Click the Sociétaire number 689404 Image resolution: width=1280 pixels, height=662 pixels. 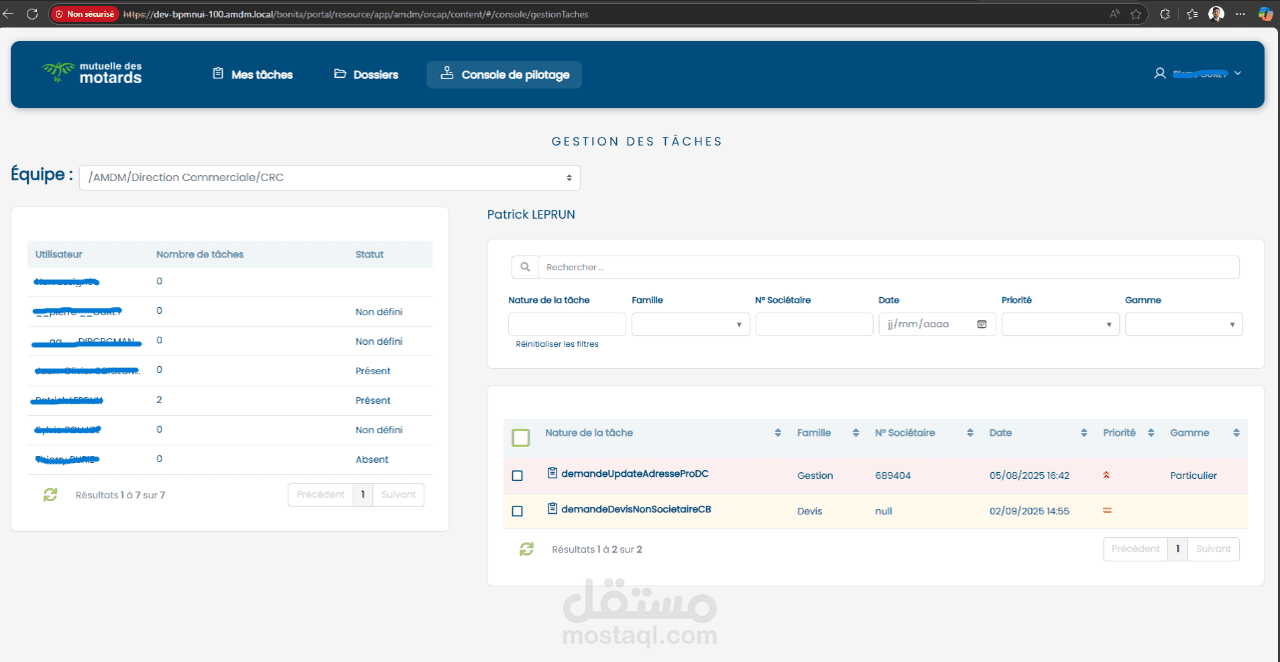coord(893,476)
